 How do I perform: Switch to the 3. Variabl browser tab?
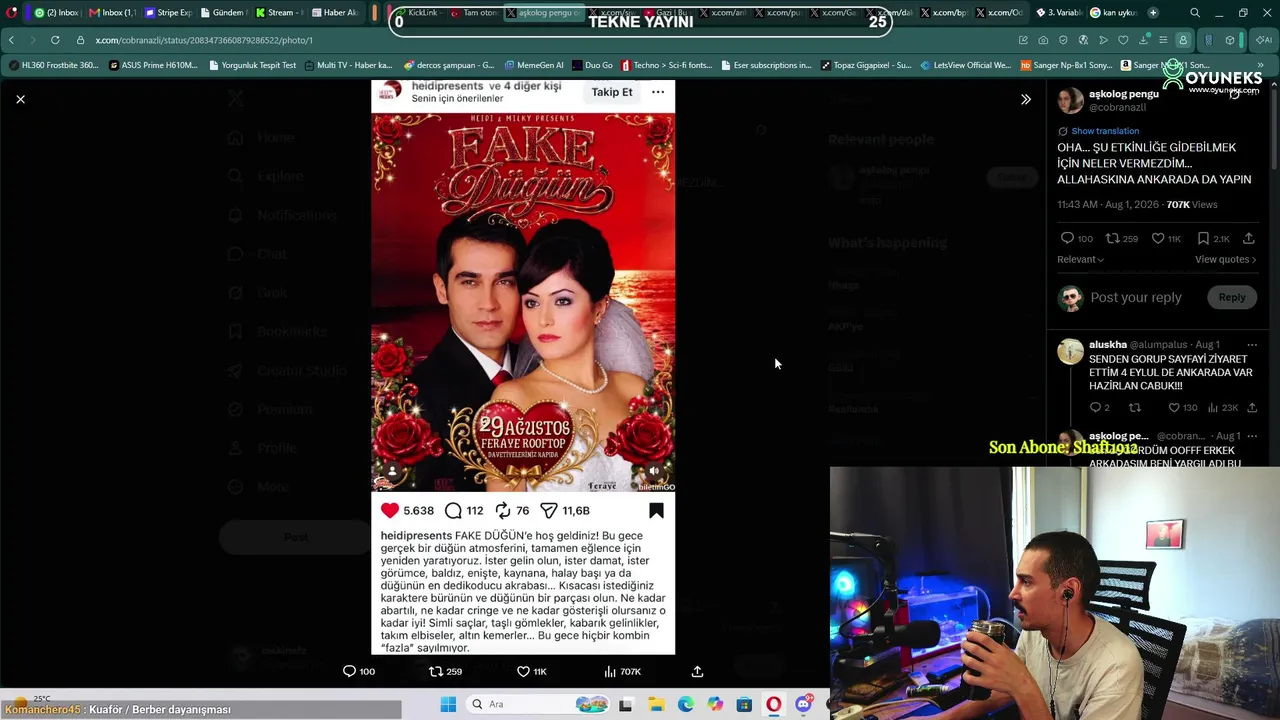1058,13
